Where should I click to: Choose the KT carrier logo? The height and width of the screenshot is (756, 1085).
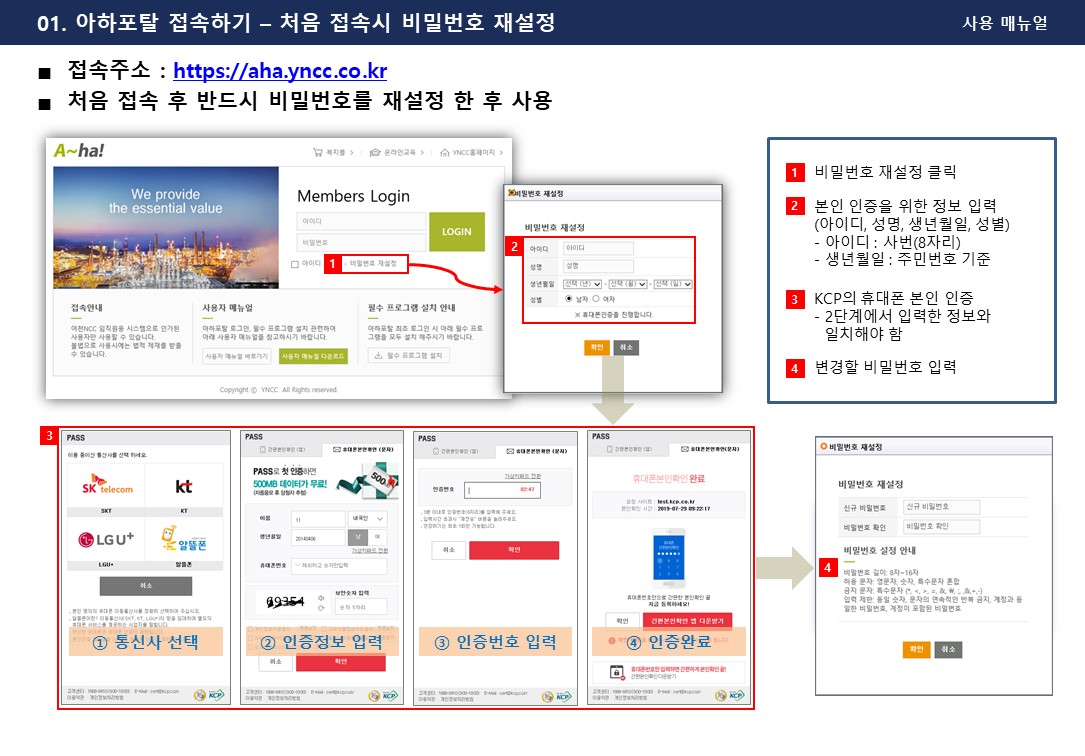coord(183,487)
